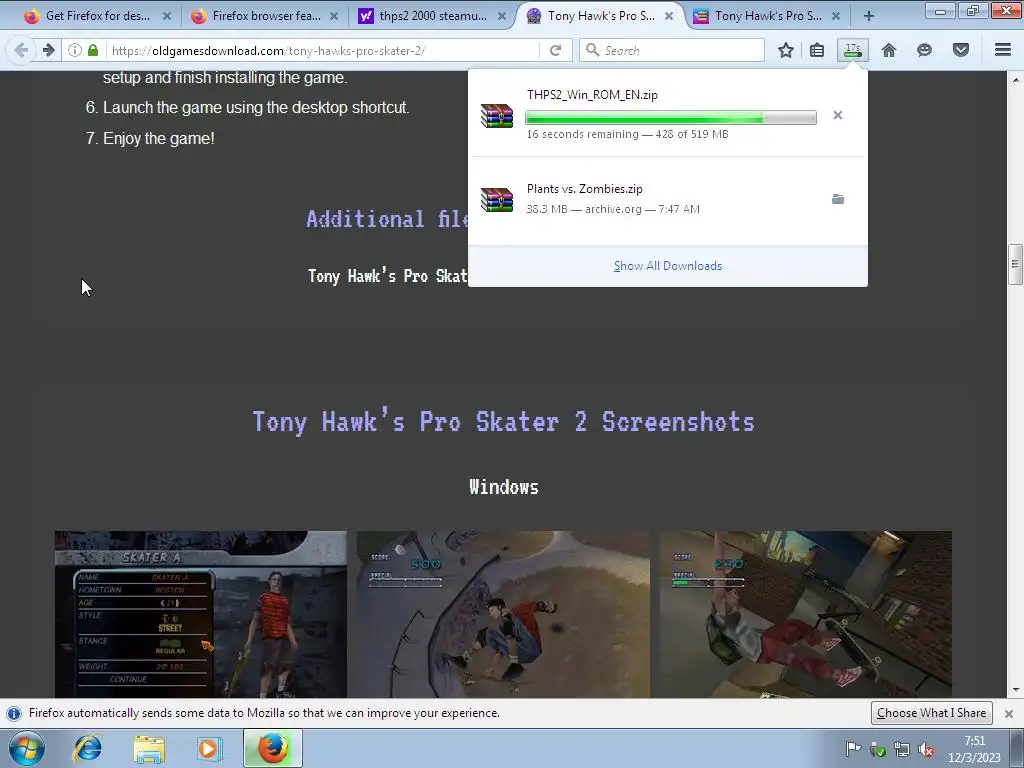Click the scrollbar up arrow
Viewport: 1024px width, 768px height.
click(x=1015, y=79)
